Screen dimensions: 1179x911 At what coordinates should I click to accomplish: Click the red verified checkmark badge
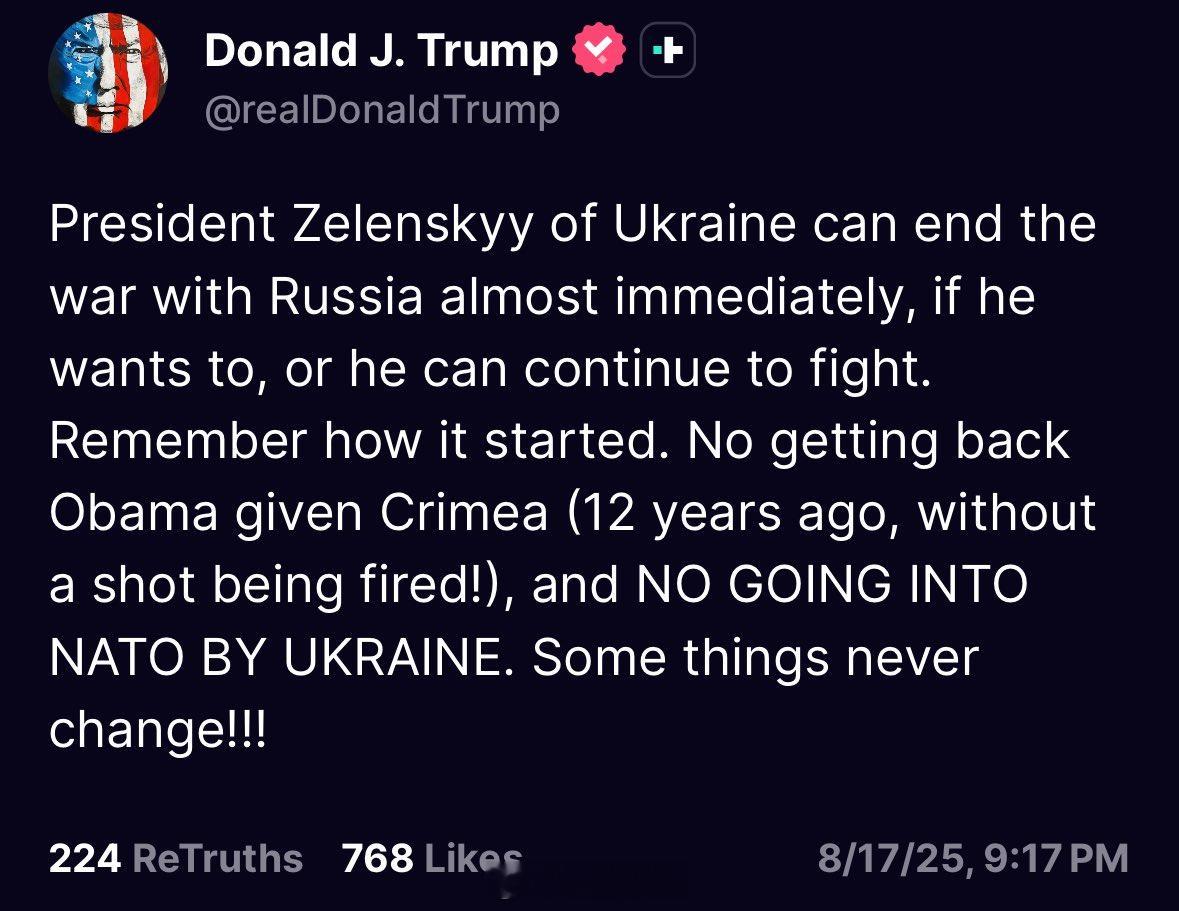pyautogui.click(x=599, y=50)
